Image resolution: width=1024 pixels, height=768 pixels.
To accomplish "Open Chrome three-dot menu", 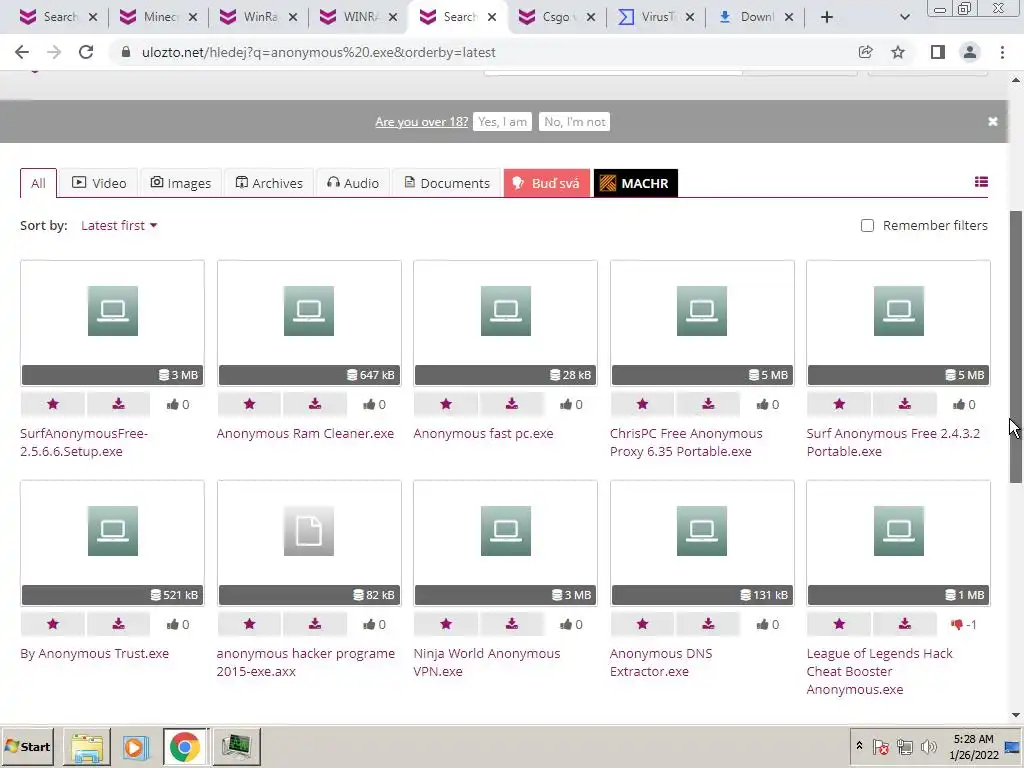I will pyautogui.click(x=1002, y=52).
